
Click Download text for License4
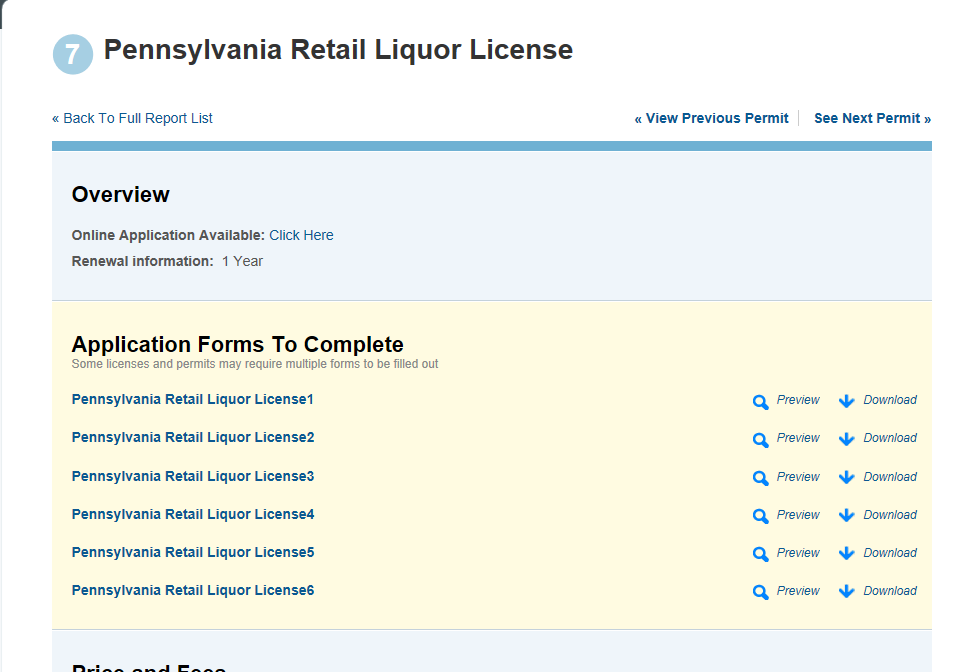click(x=890, y=515)
